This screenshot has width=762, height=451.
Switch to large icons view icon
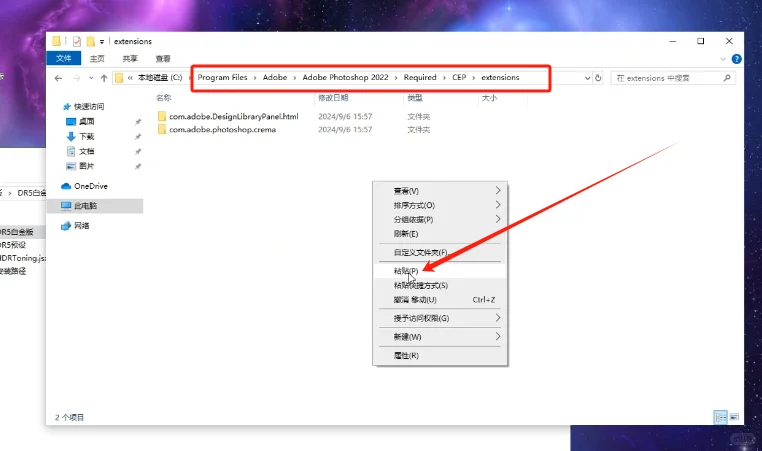[x=734, y=417]
